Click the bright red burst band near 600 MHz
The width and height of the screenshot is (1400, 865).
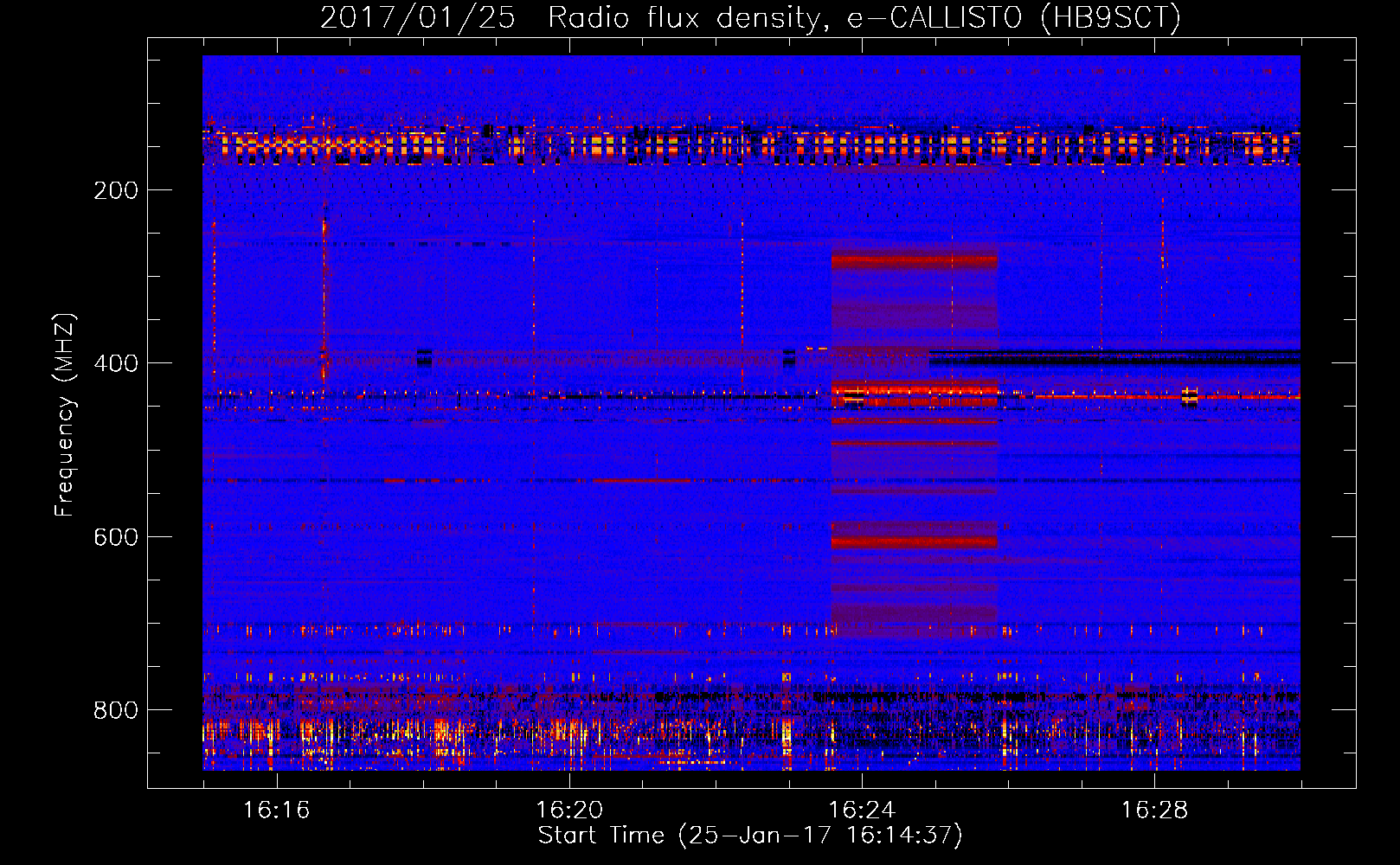[x=915, y=541]
